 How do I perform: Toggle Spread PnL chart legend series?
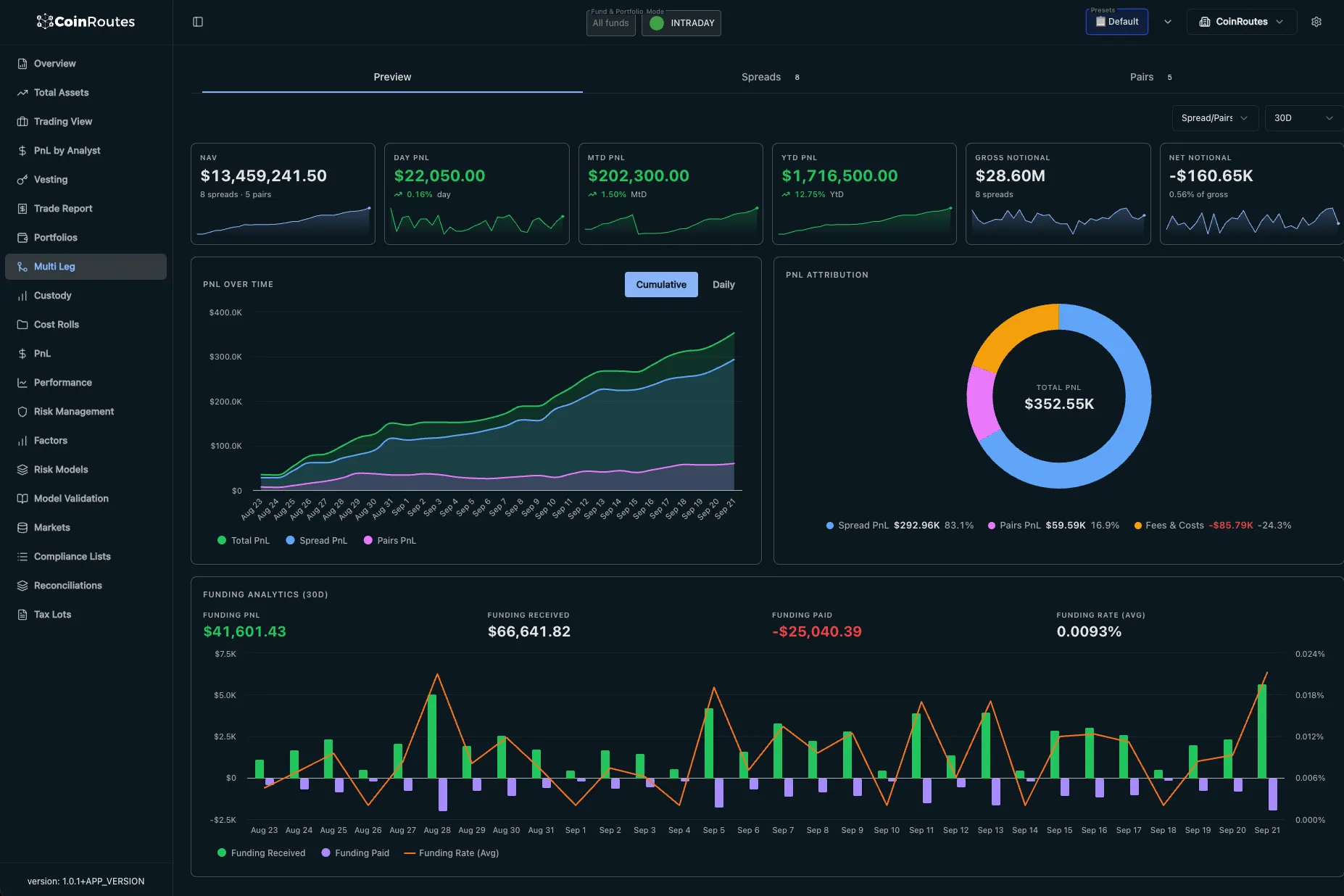click(317, 541)
